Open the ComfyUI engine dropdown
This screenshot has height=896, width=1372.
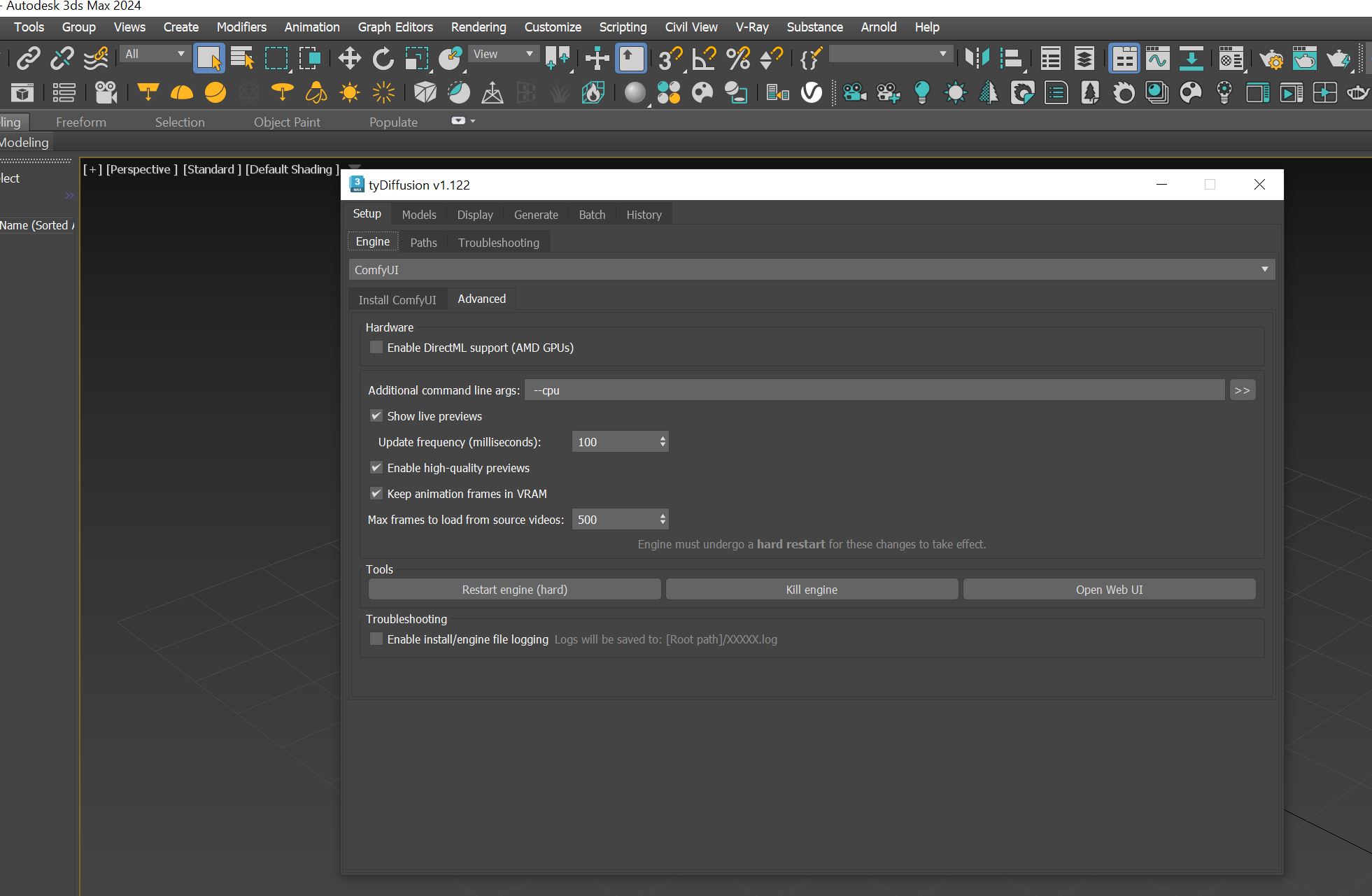click(812, 269)
